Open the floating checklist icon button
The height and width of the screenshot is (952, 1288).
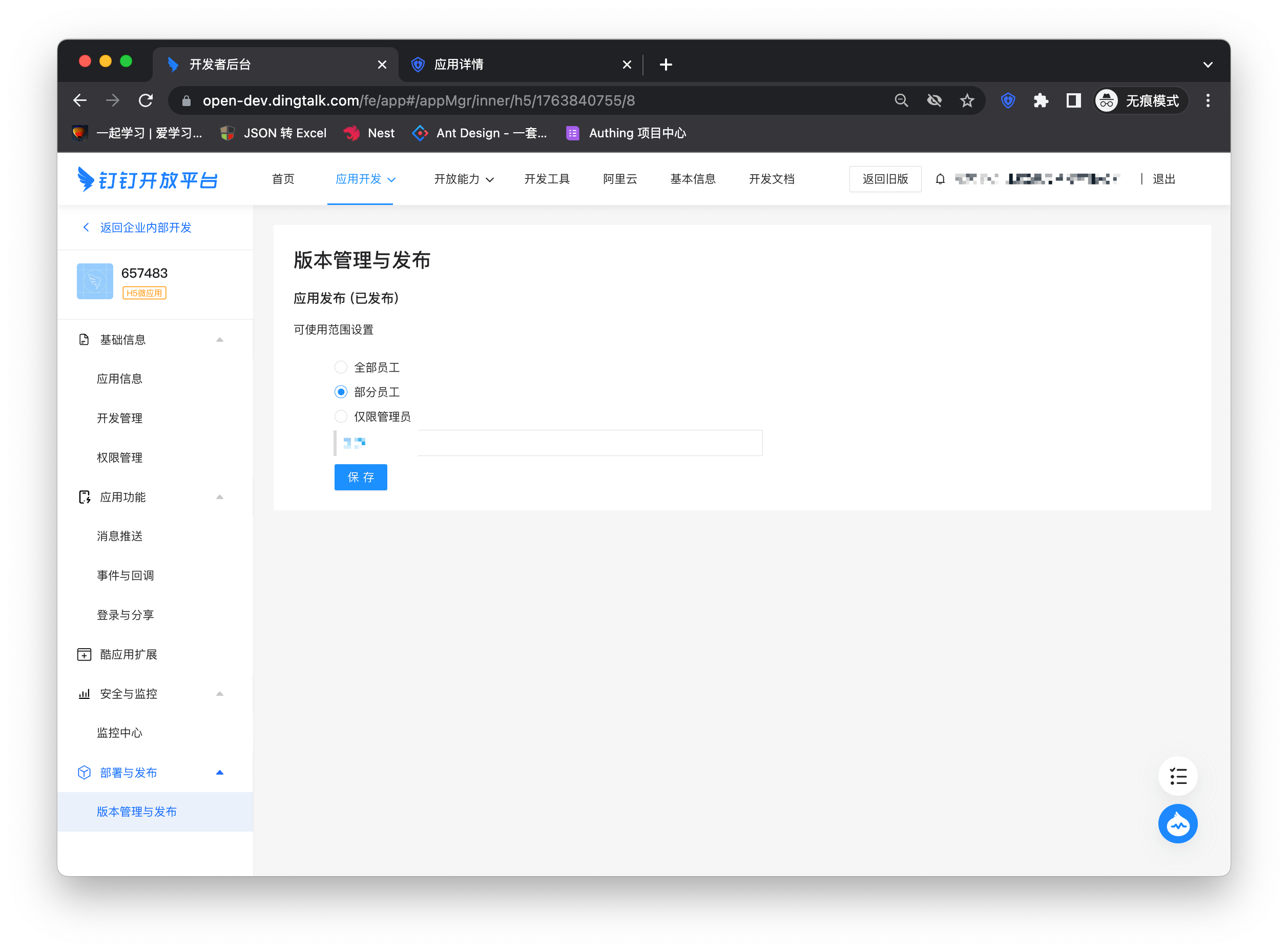click(x=1177, y=776)
